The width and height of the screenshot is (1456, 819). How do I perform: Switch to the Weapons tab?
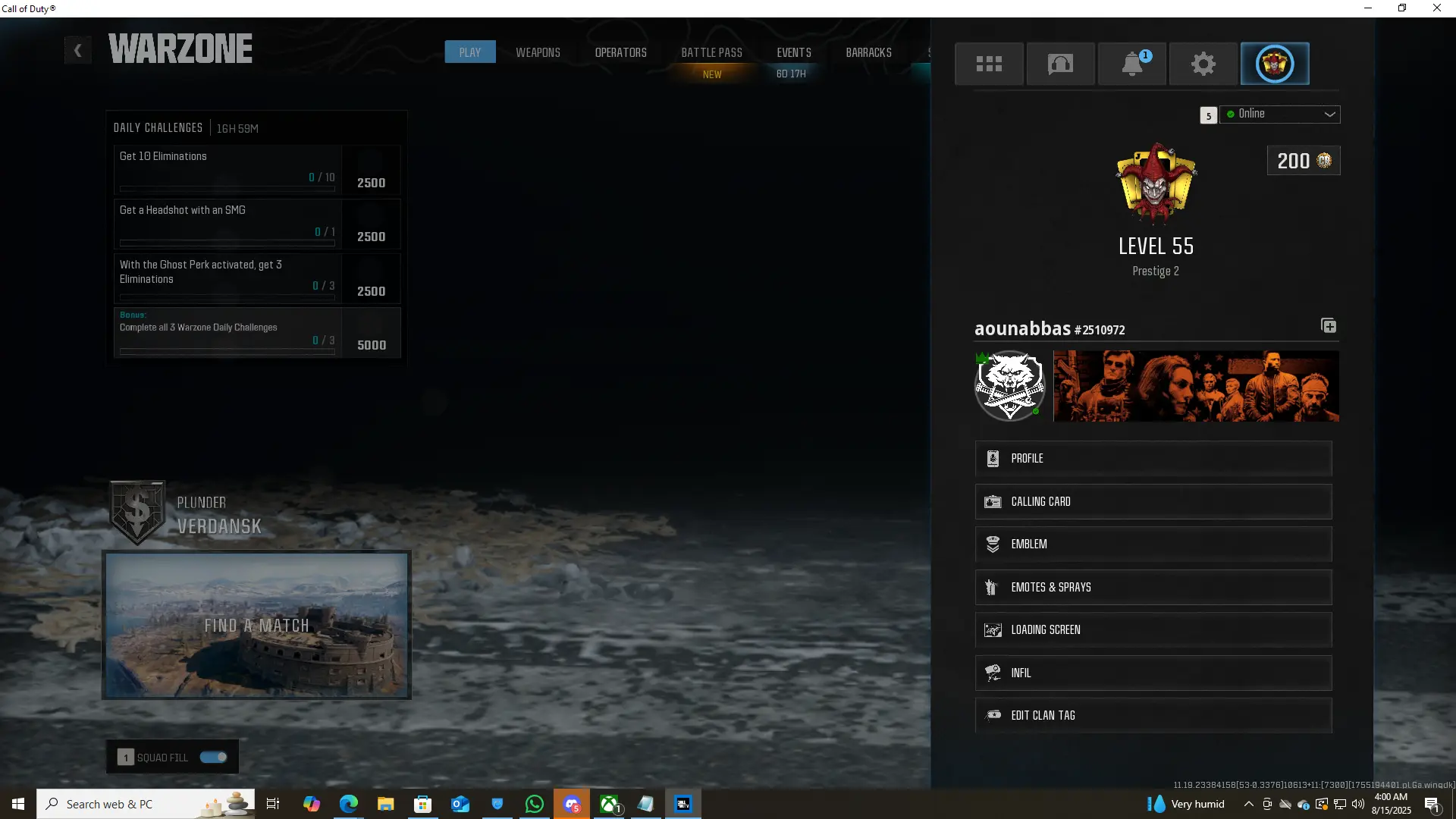click(x=538, y=52)
